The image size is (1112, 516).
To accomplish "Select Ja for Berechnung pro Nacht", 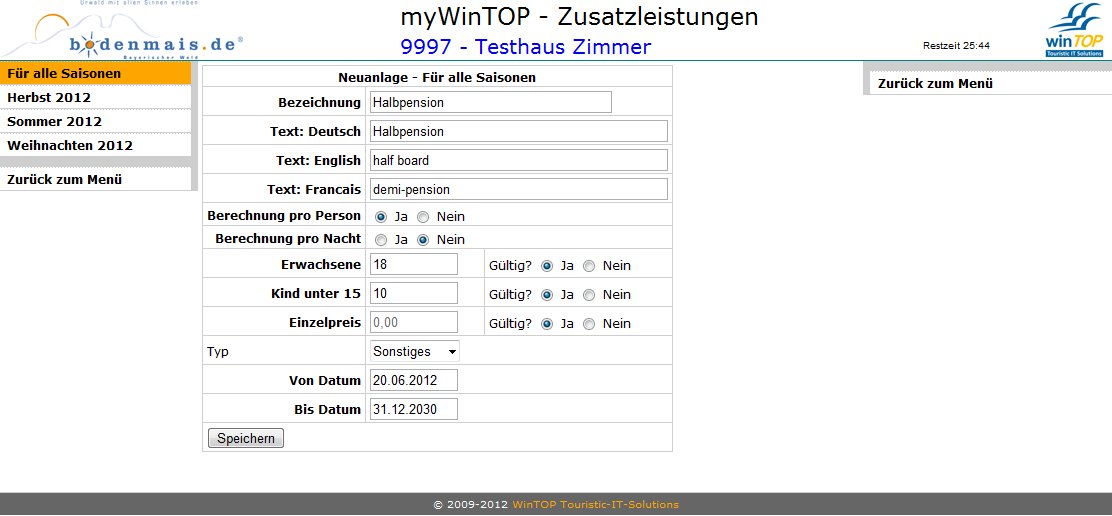I will tap(381, 240).
